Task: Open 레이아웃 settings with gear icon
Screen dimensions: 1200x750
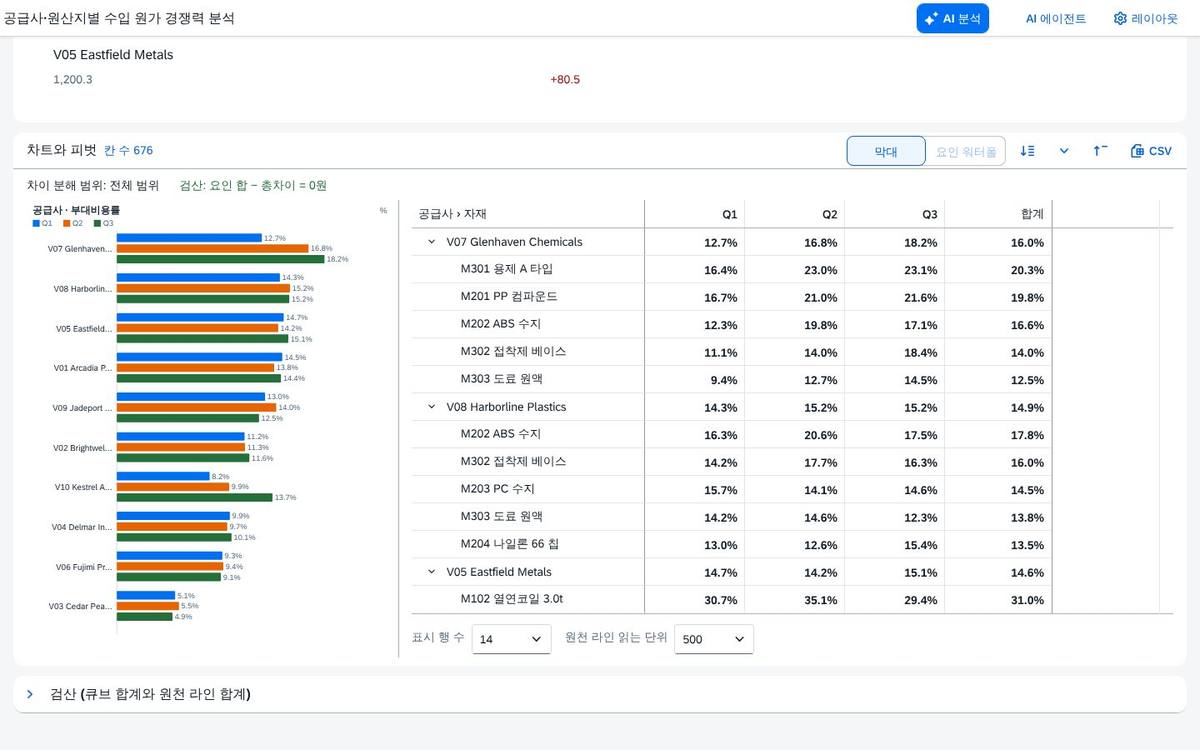Action: pos(1146,18)
